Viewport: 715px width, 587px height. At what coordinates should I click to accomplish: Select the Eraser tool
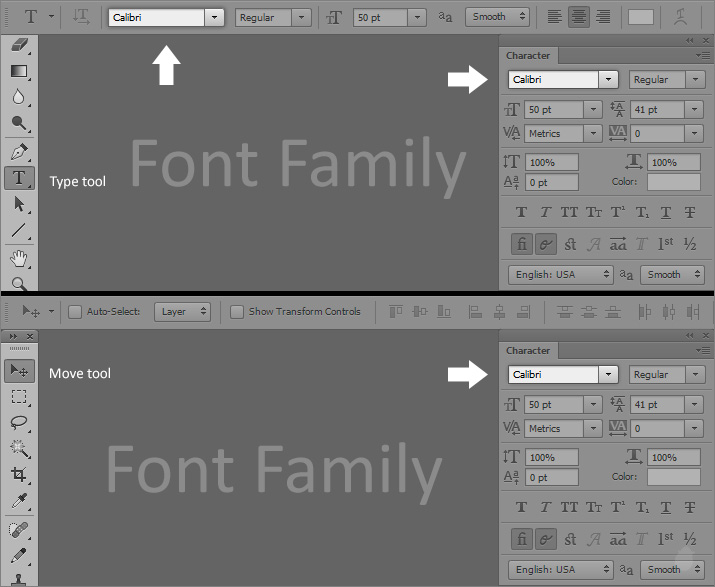tap(19, 46)
